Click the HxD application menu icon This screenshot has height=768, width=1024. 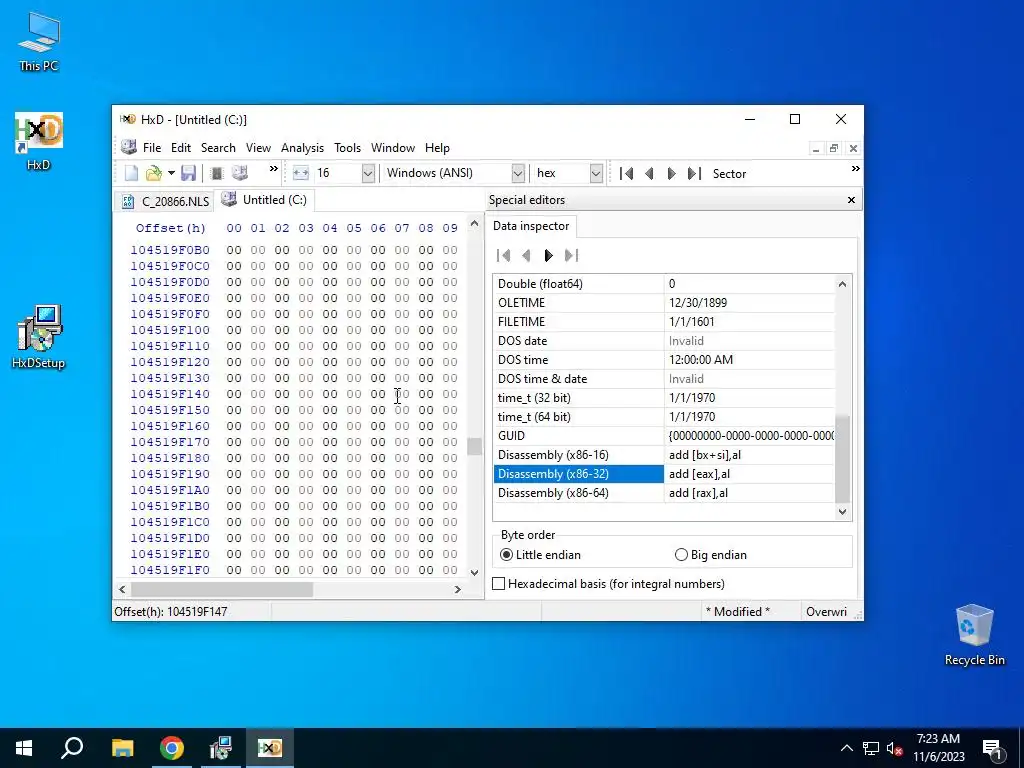(x=129, y=148)
